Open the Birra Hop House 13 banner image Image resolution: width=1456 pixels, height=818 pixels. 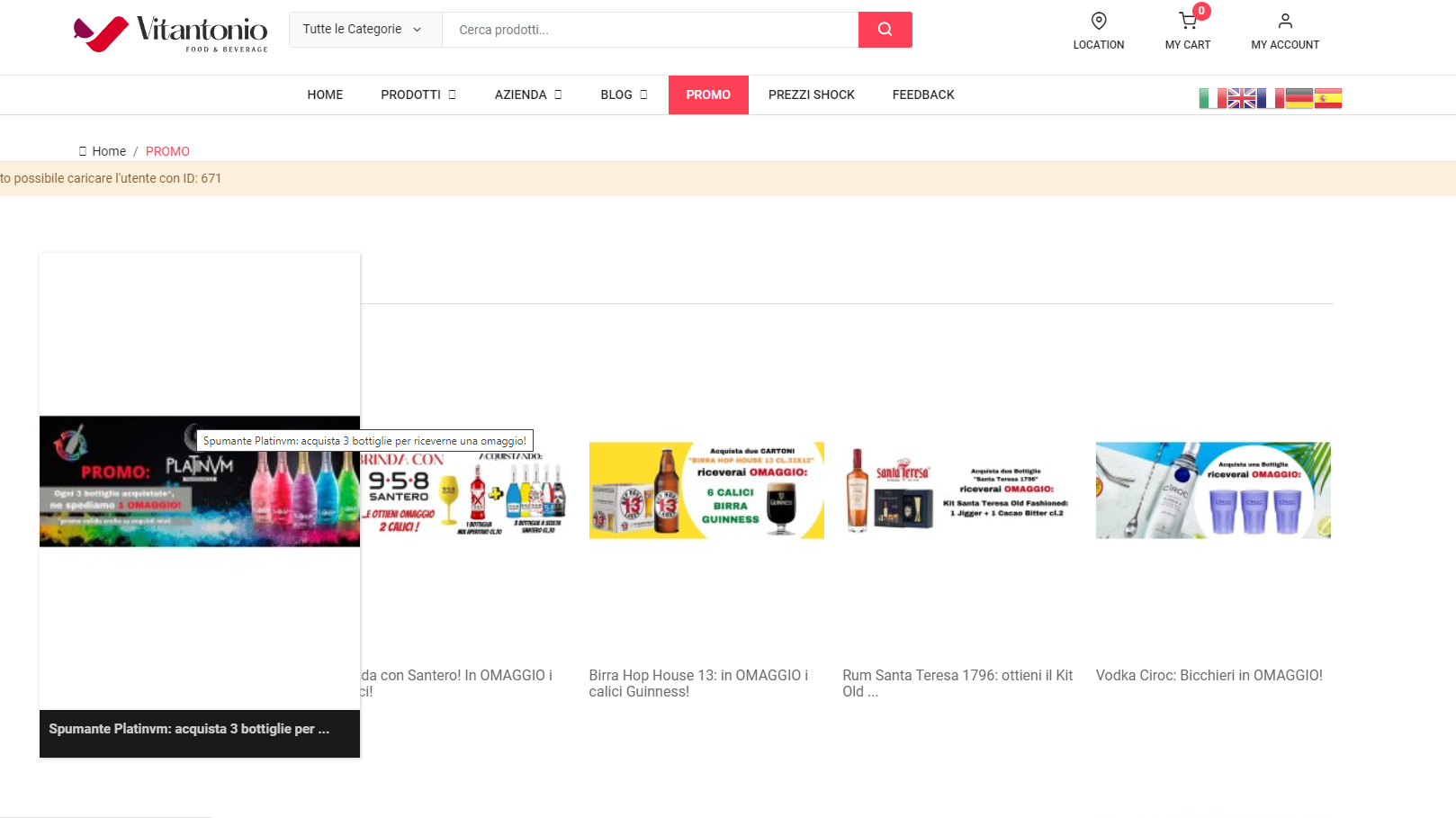tap(706, 490)
